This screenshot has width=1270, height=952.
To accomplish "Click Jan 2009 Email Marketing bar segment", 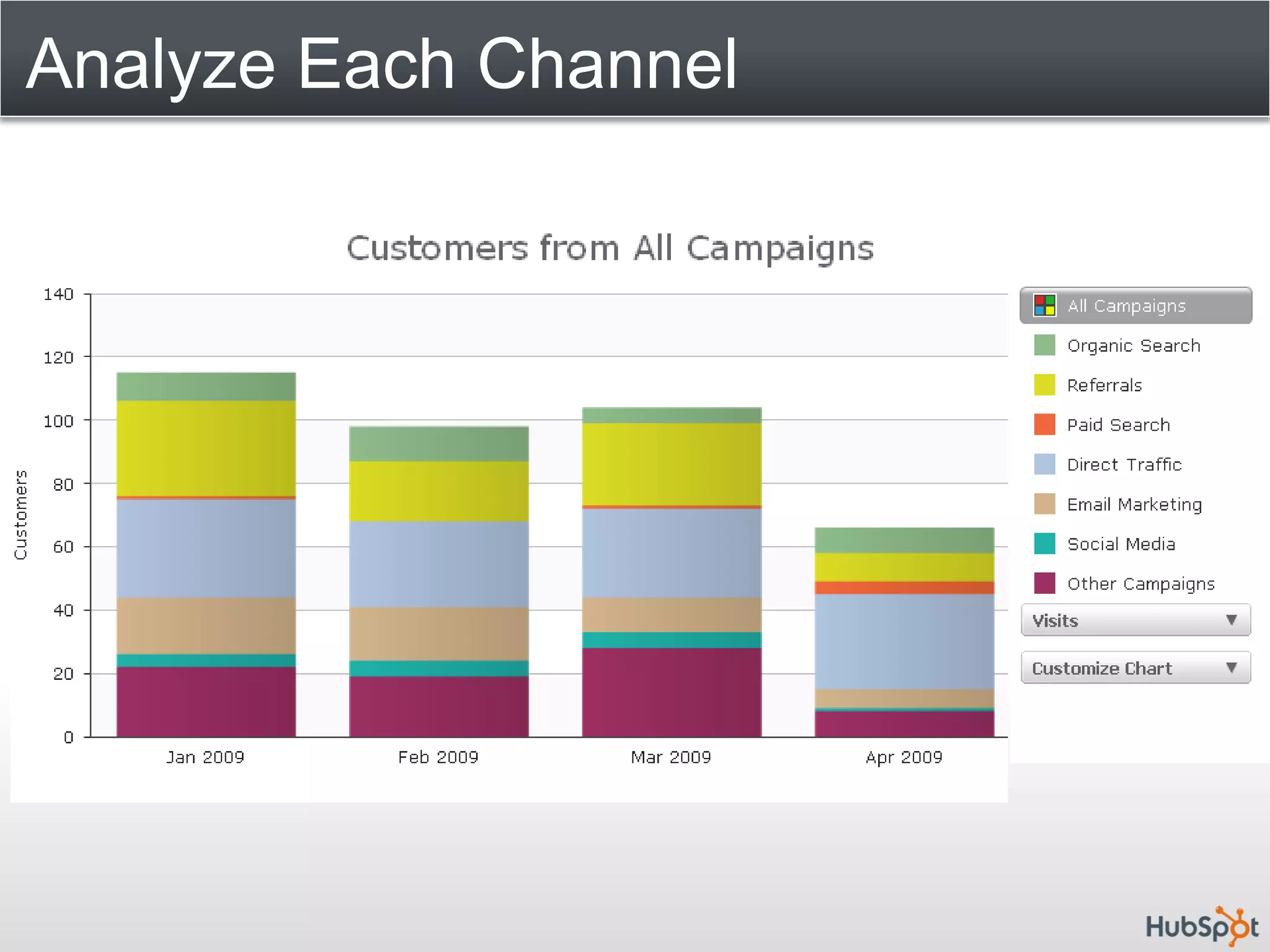I will [206, 626].
